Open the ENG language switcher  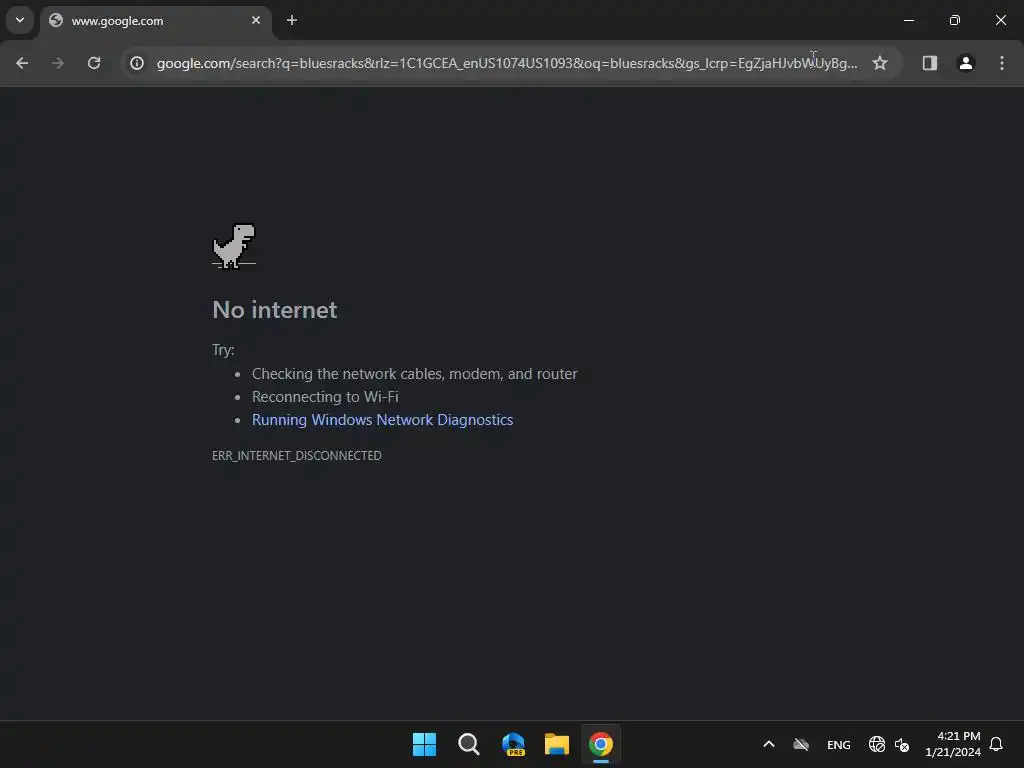click(839, 745)
